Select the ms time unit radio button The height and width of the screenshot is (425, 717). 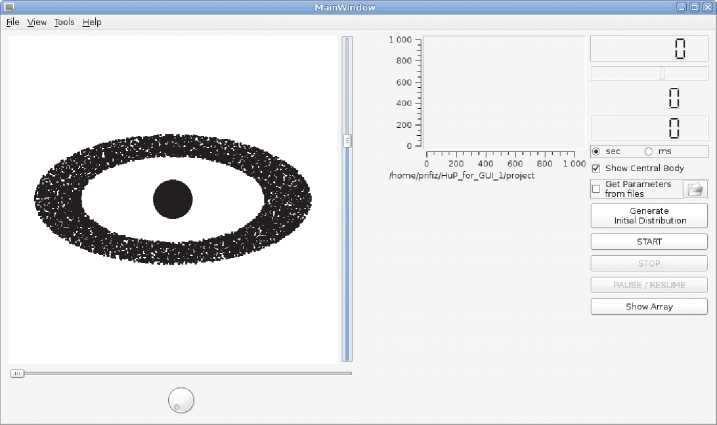pyautogui.click(x=649, y=151)
